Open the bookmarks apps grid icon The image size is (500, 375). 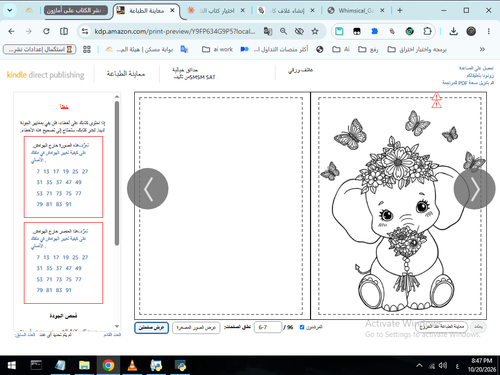87,49
